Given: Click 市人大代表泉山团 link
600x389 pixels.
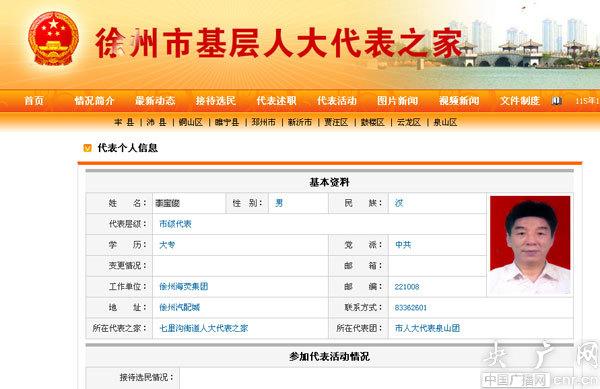Looking at the screenshot, I should click(427, 328).
